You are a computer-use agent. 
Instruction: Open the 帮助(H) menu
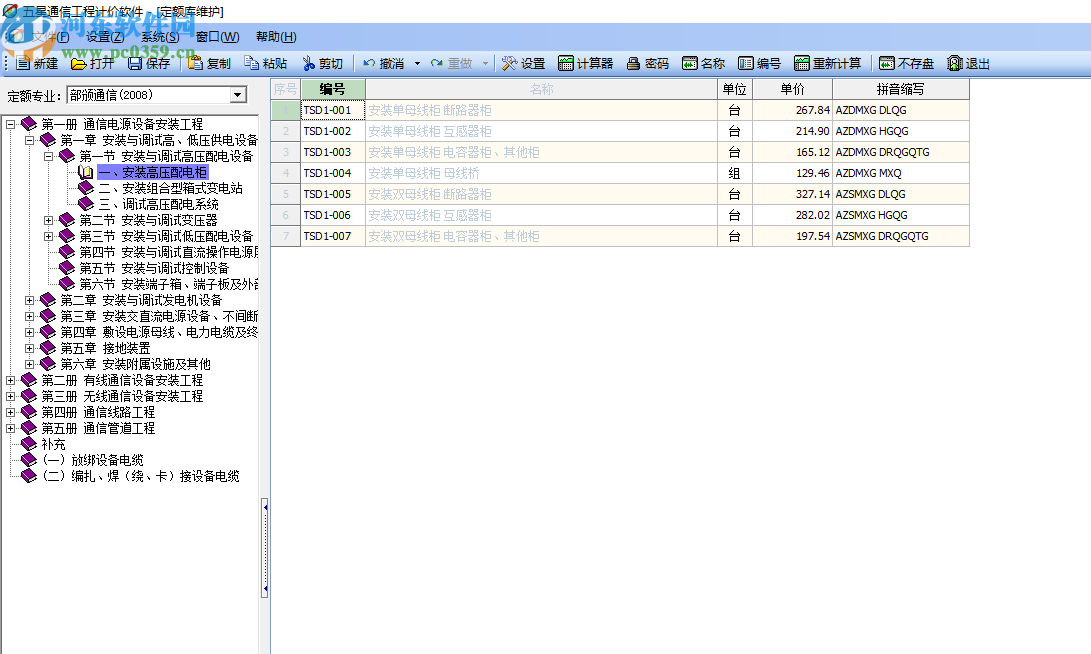(276, 37)
